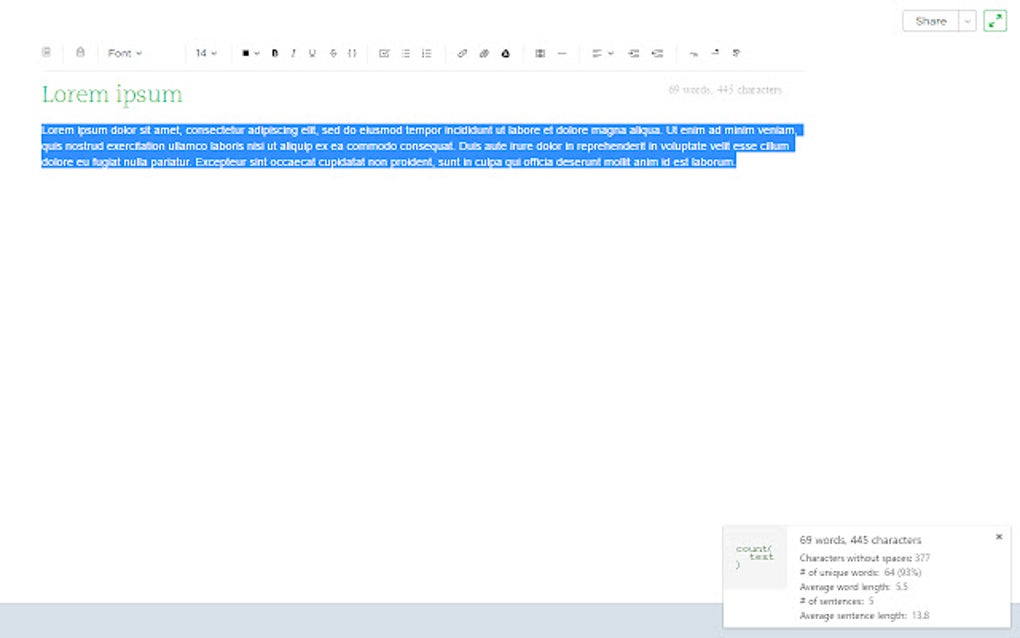Viewport: 1020px width, 638px height.
Task: Apply strikethrough to the text
Action: (332, 53)
